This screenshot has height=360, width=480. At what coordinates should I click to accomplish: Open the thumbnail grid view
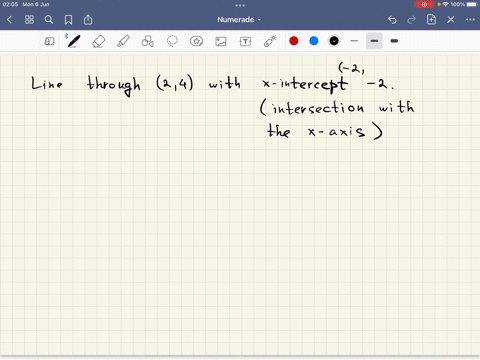tap(29, 20)
